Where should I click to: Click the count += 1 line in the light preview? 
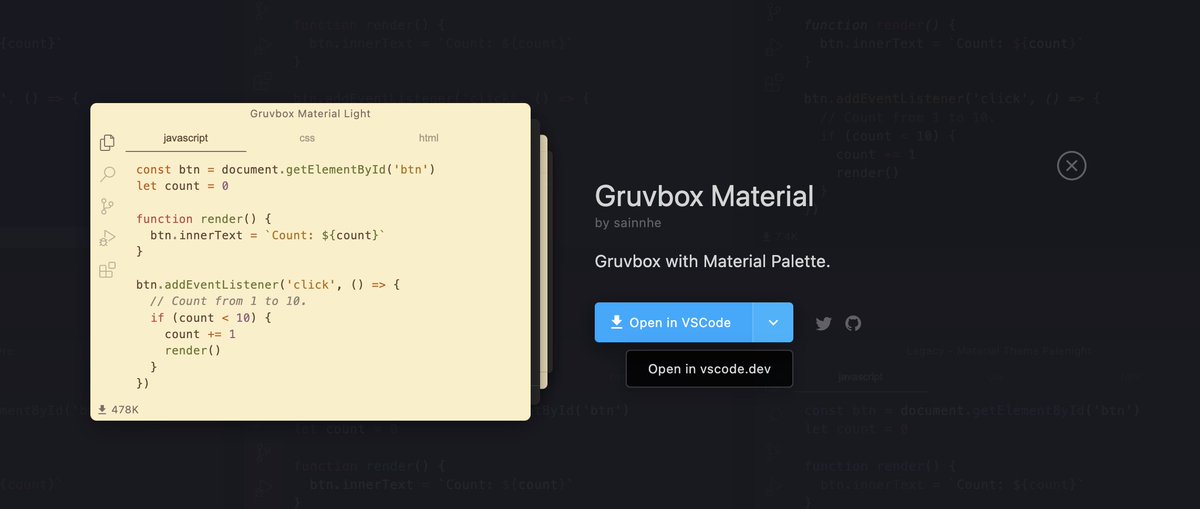point(201,334)
